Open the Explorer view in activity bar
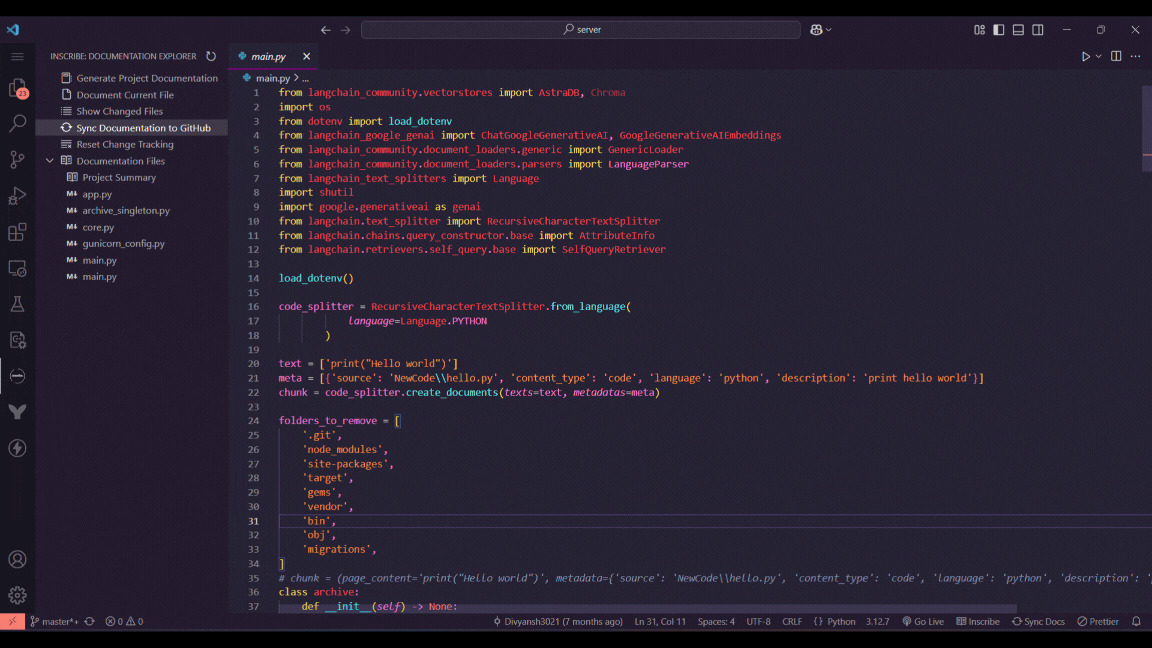 click(x=18, y=88)
